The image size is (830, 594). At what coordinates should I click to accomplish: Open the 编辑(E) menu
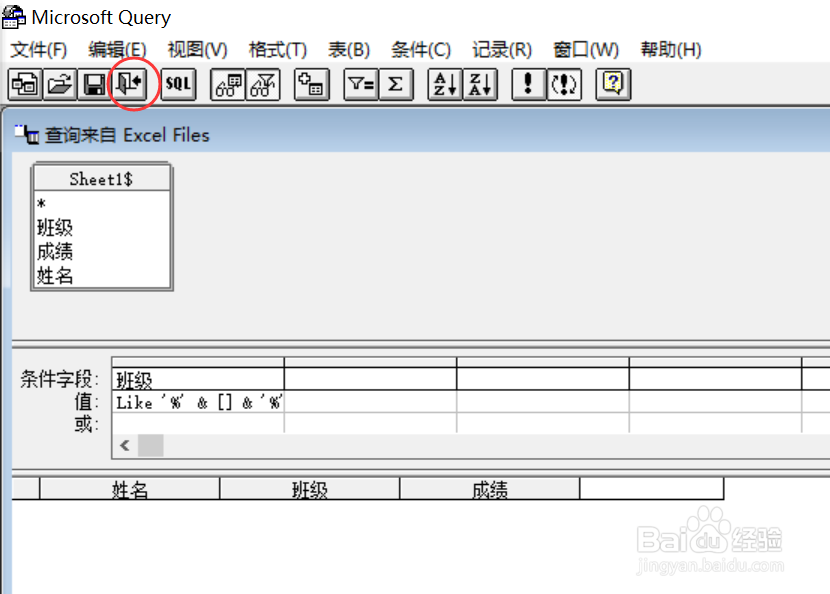117,50
